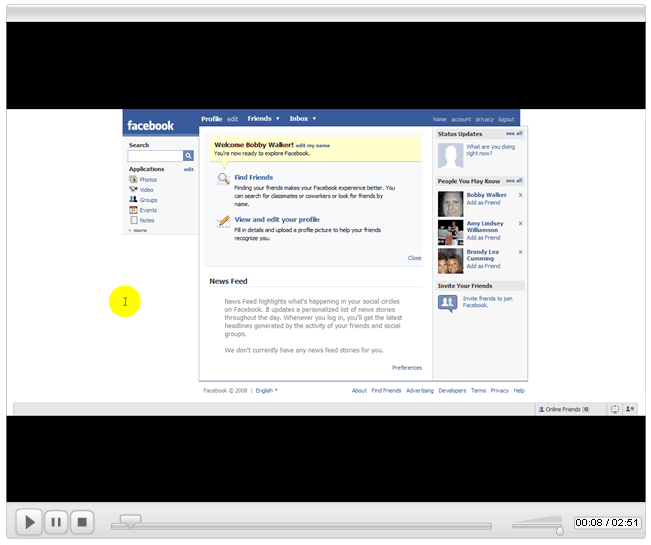Open the privacy link in header

pyautogui.click(x=485, y=120)
